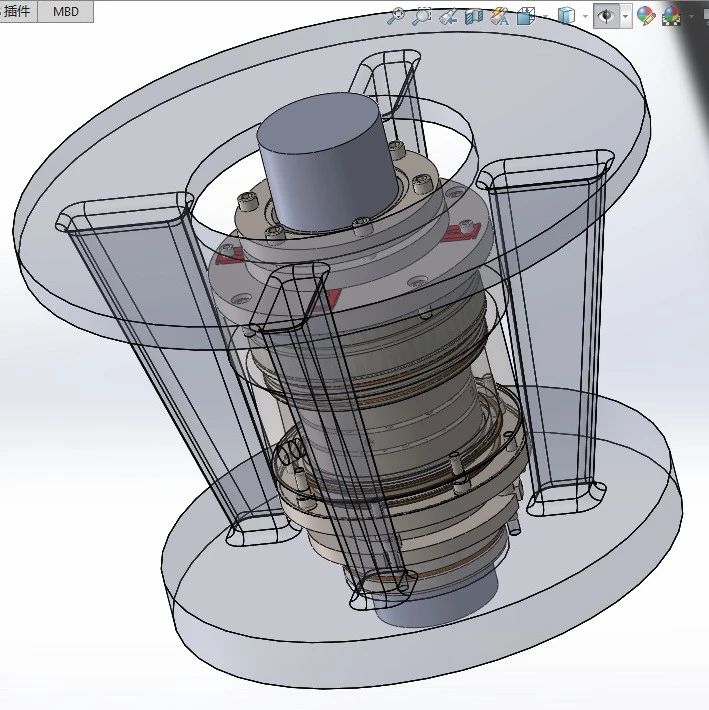Open Dynamic Annotation Views
The height and width of the screenshot is (710, 709).
(500, 16)
